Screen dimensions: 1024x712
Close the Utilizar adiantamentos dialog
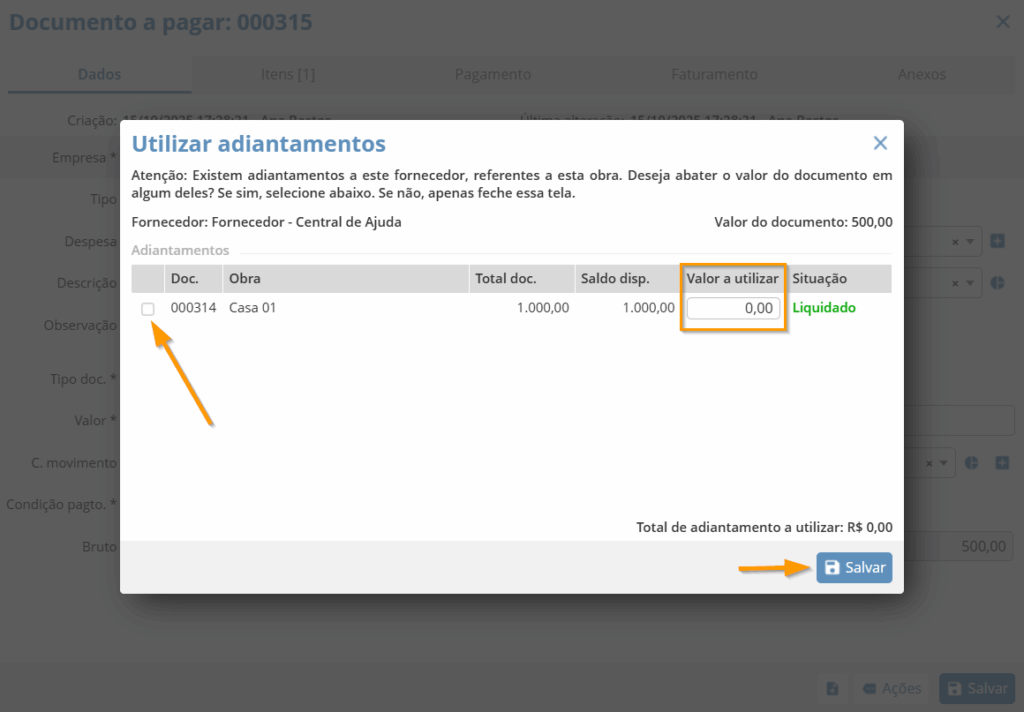880,143
